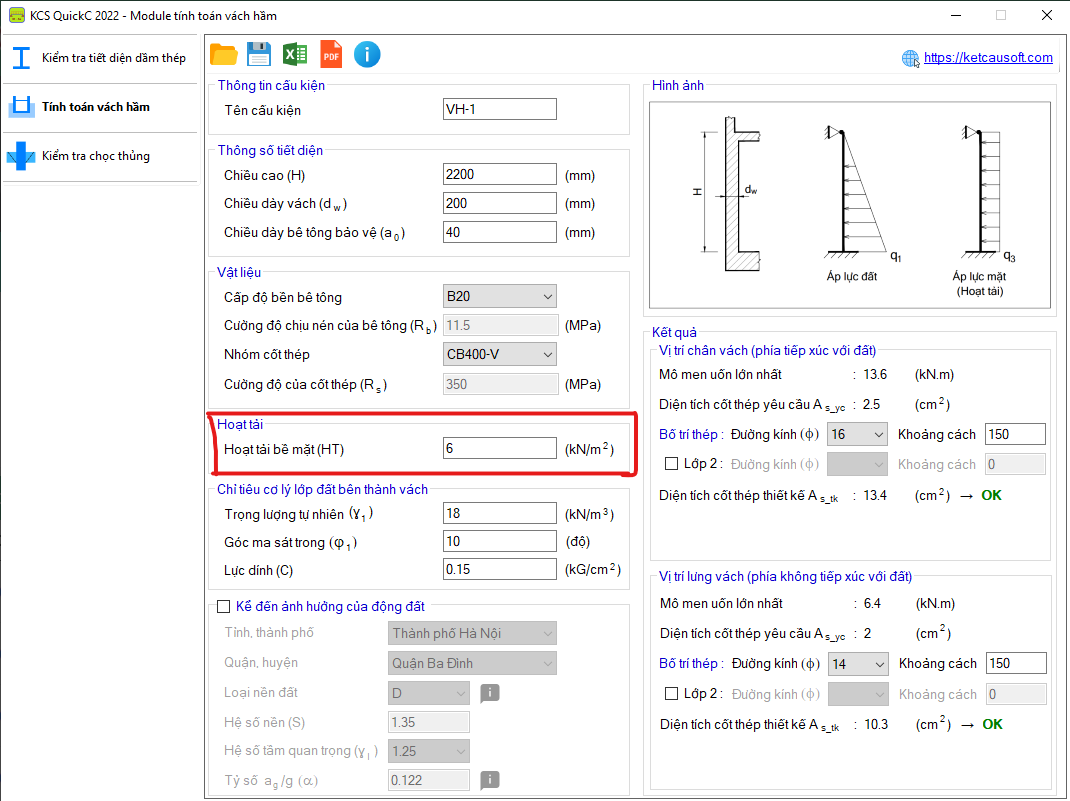1070x801 pixels.
Task: Click the Hoạt tải bề mặt input field
Action: click(x=499, y=449)
